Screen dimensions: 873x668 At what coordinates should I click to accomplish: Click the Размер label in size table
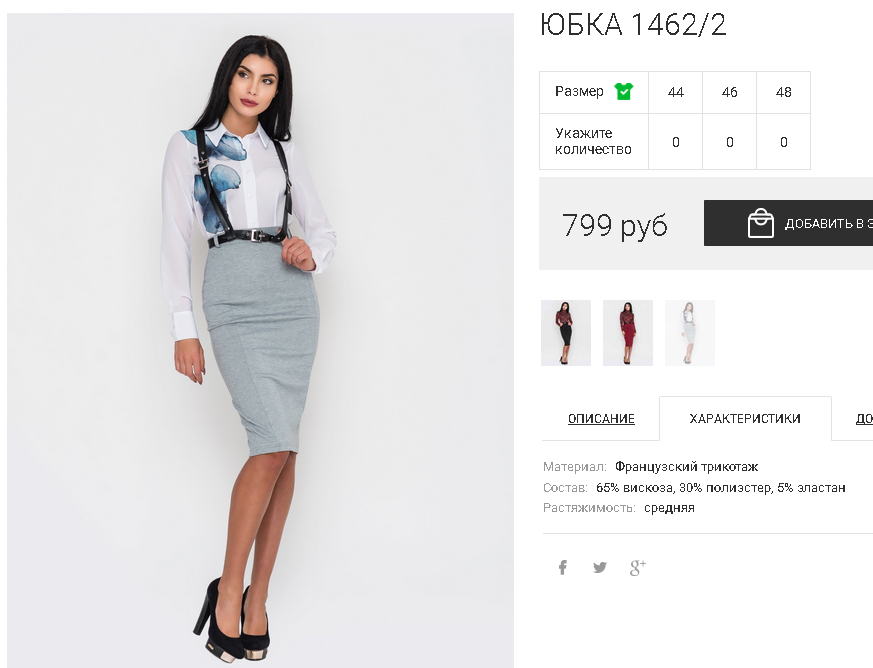click(579, 91)
